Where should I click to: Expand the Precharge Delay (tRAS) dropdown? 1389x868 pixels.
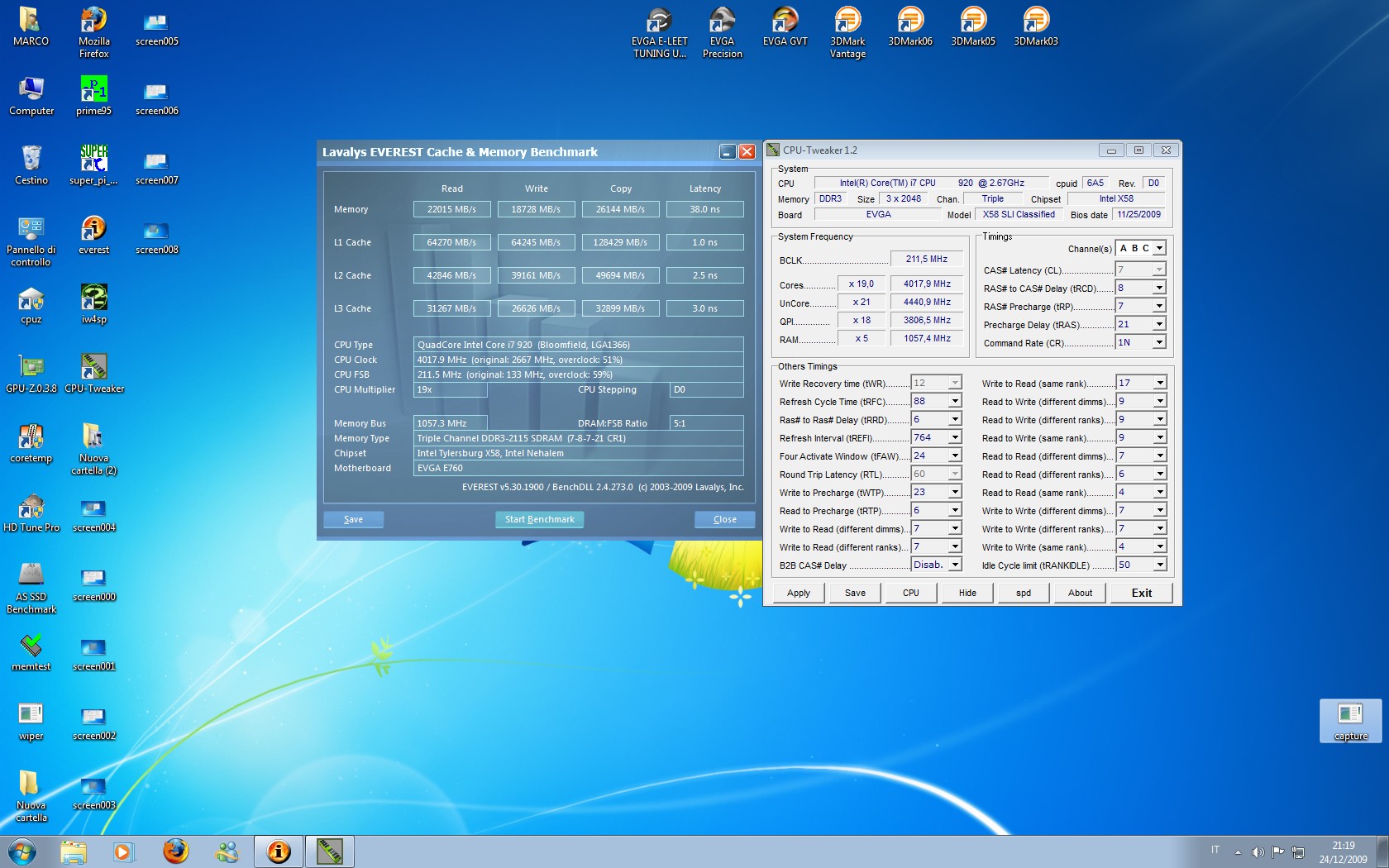pos(1159,324)
